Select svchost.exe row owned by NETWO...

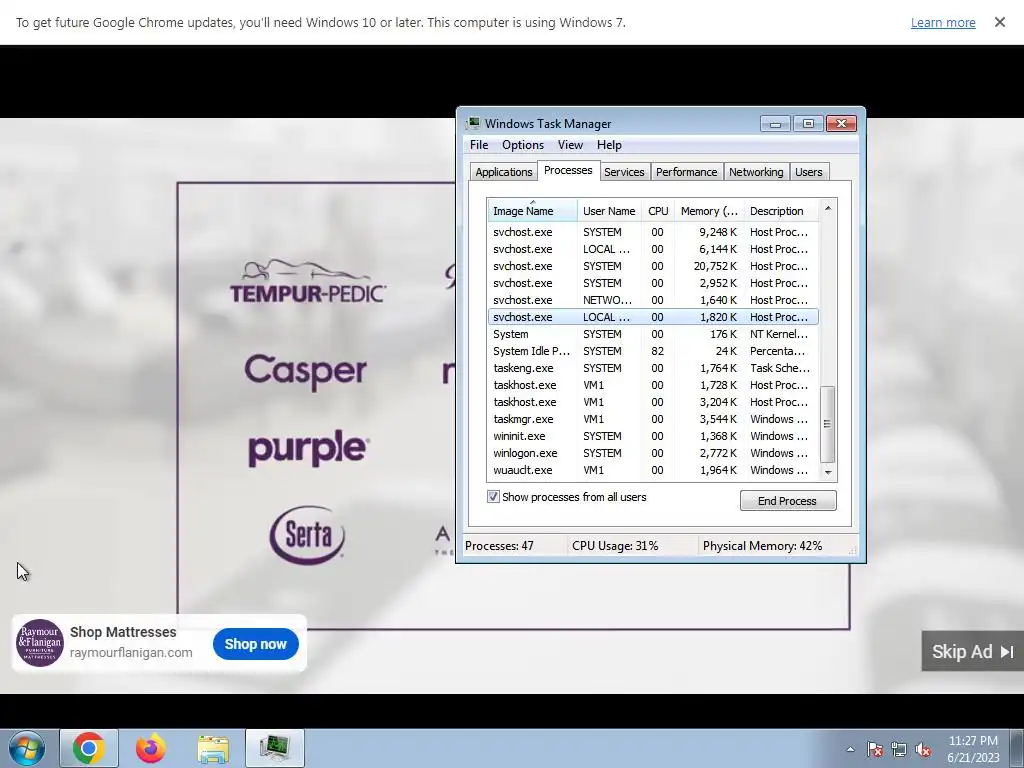point(653,300)
